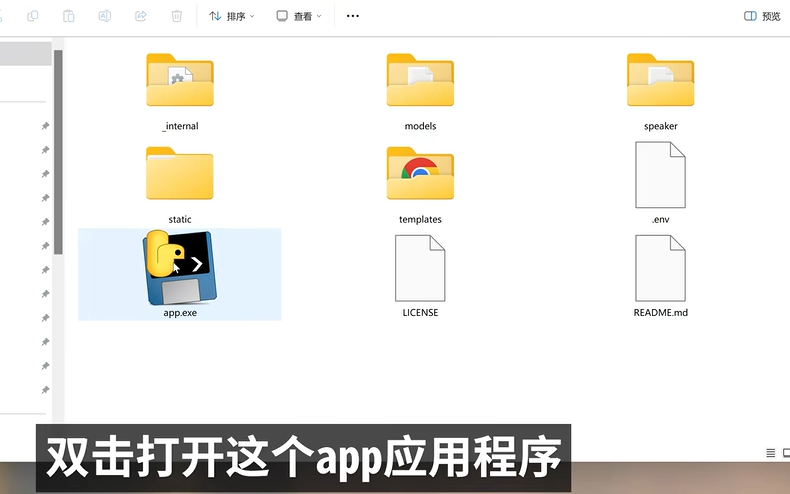Open the models folder icon
The height and width of the screenshot is (494, 790).
click(420, 80)
